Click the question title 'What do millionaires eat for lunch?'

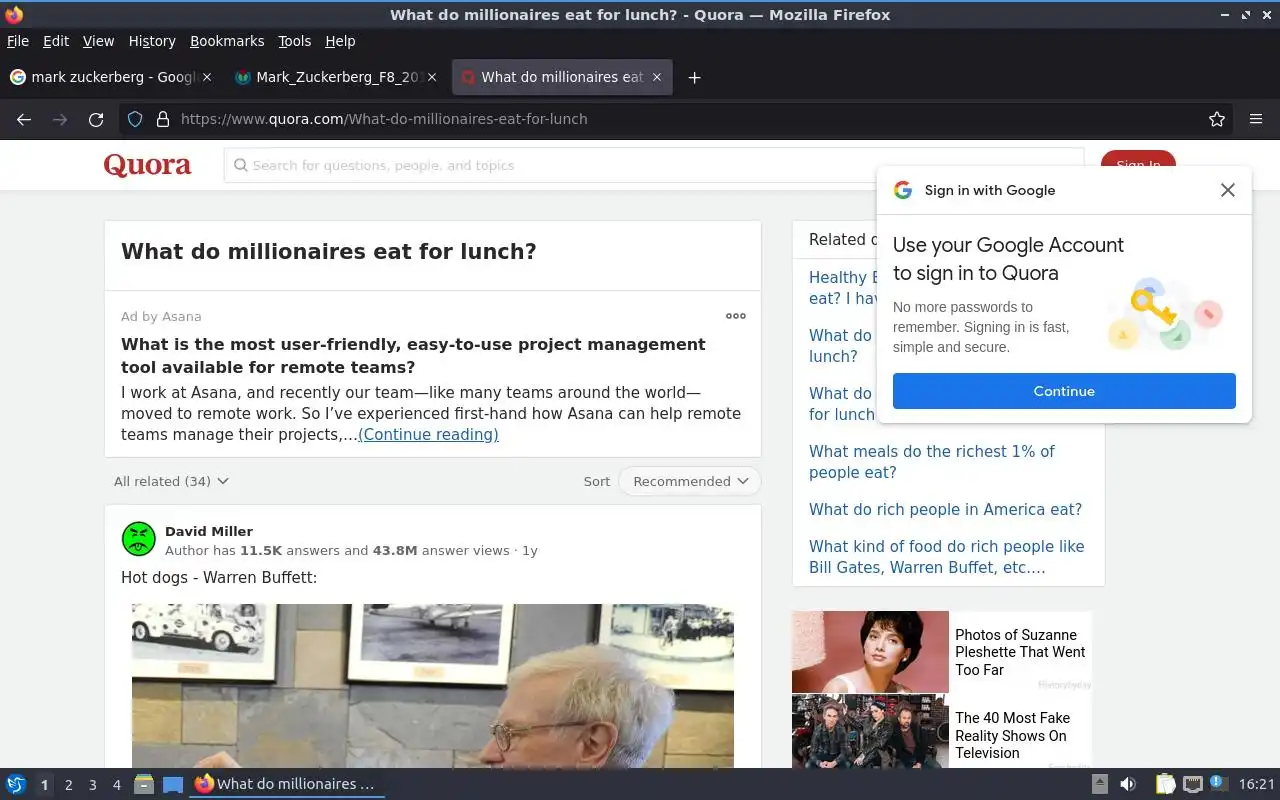point(329,251)
